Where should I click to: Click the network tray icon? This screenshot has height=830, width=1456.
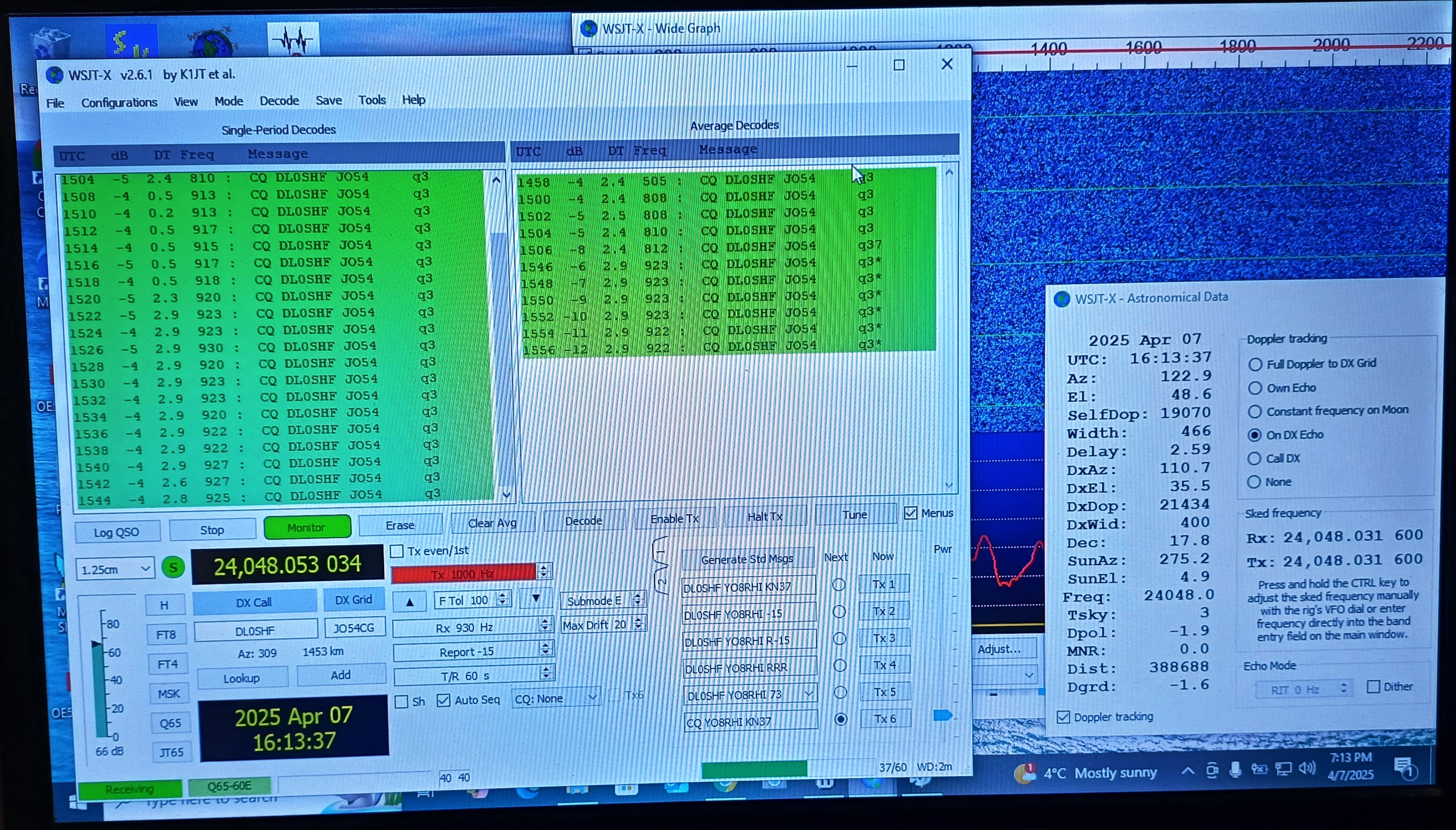click(x=1283, y=769)
